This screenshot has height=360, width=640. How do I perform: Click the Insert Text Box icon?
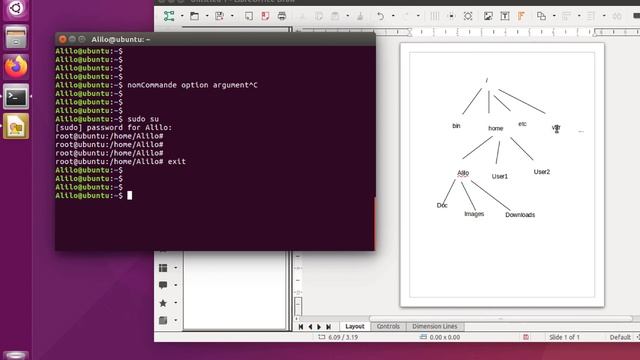(x=505, y=16)
